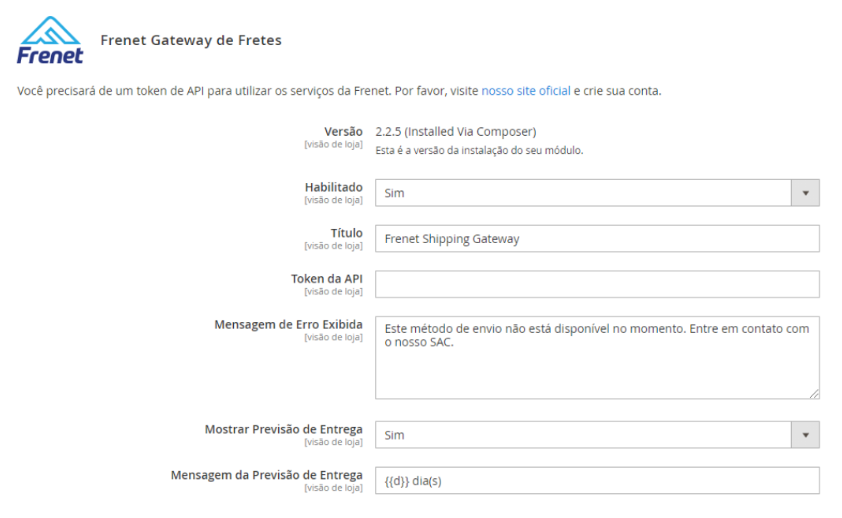The image size is (842, 518).
Task: Click the Habilitado dropdown arrow
Action: tap(805, 193)
